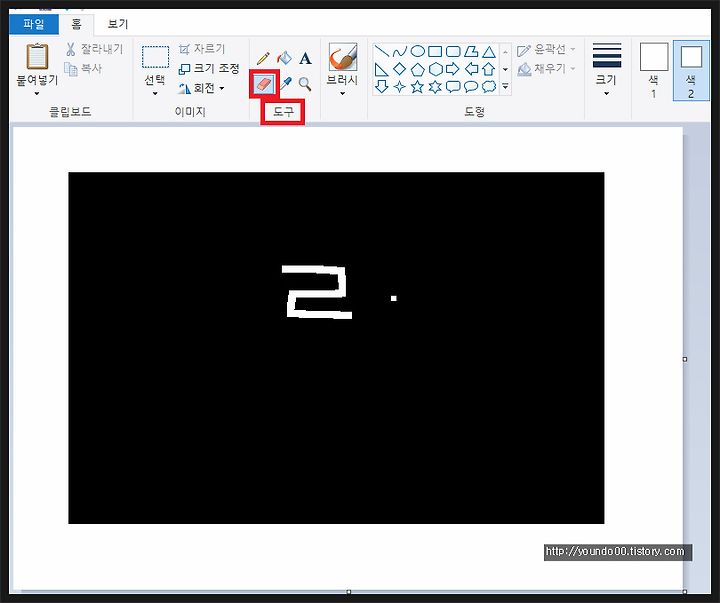Select Color 2 (색 2) swatch

[691, 70]
